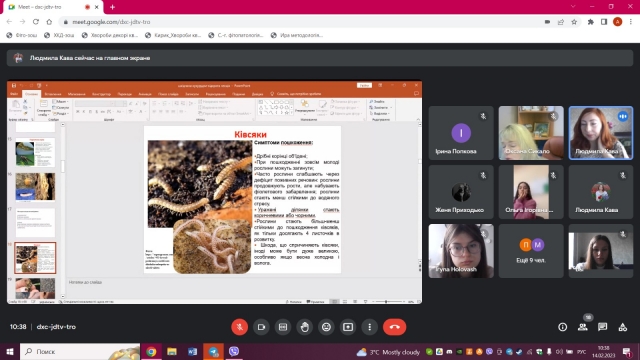
Task: Raise hand in the Meet call
Action: click(304, 327)
